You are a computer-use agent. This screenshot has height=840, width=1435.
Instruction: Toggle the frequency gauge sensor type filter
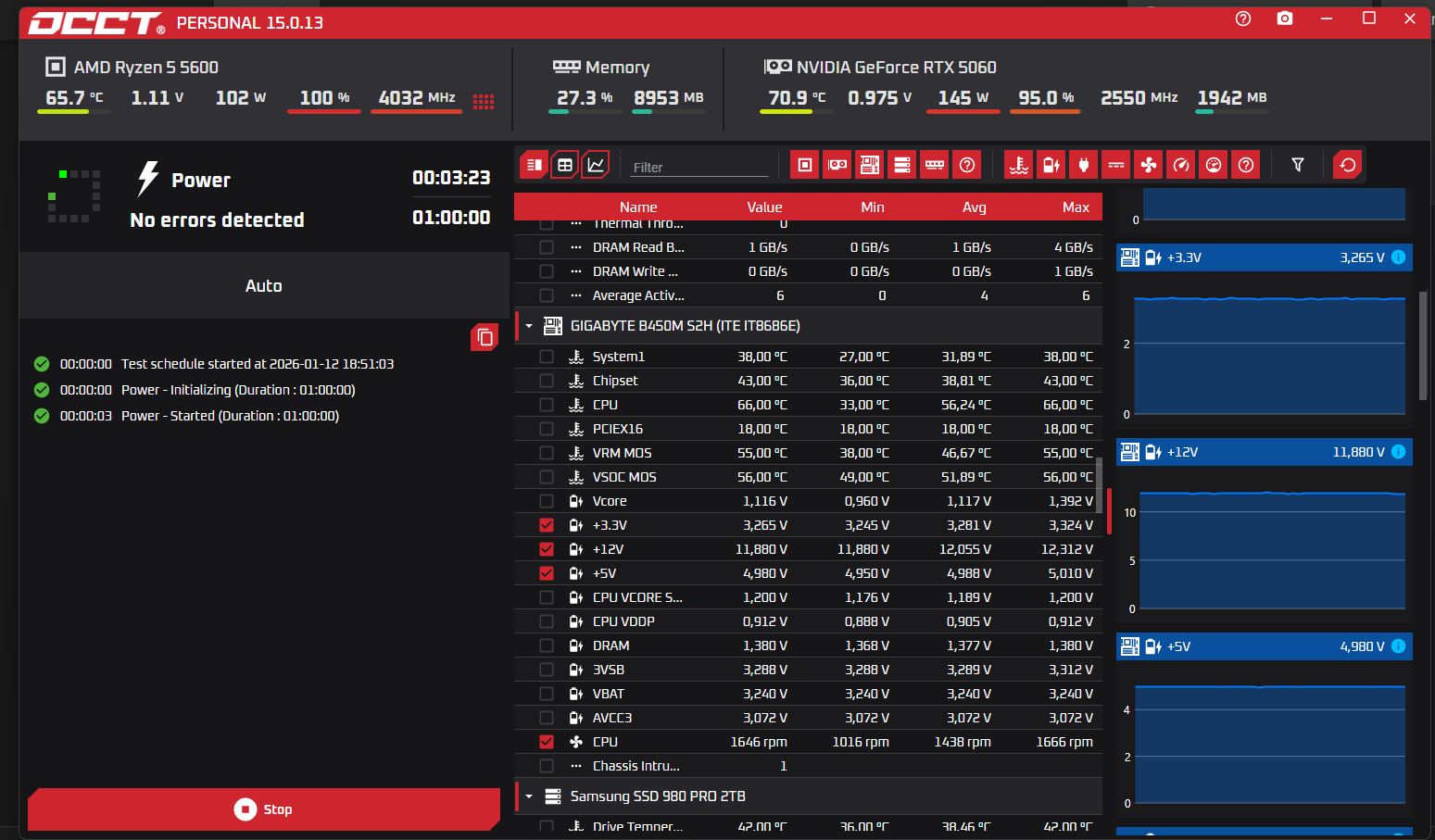[1181, 165]
